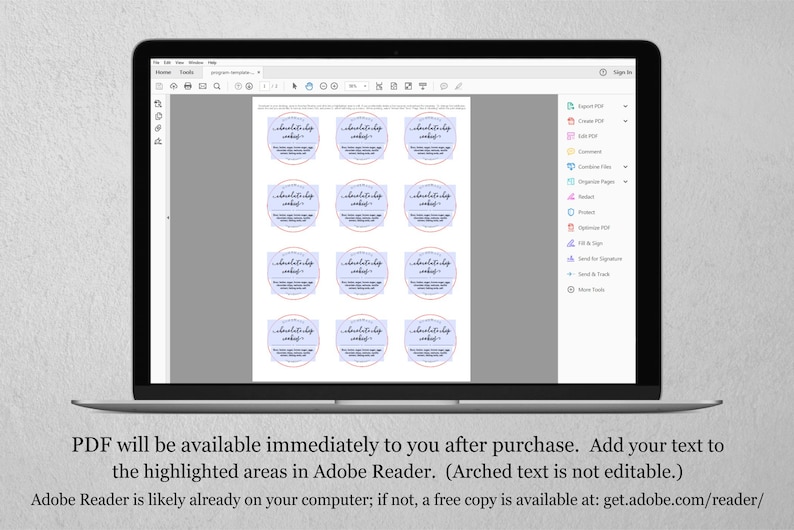
Task: Click the zoom in plus icon
Action: pyautogui.click(x=334, y=86)
